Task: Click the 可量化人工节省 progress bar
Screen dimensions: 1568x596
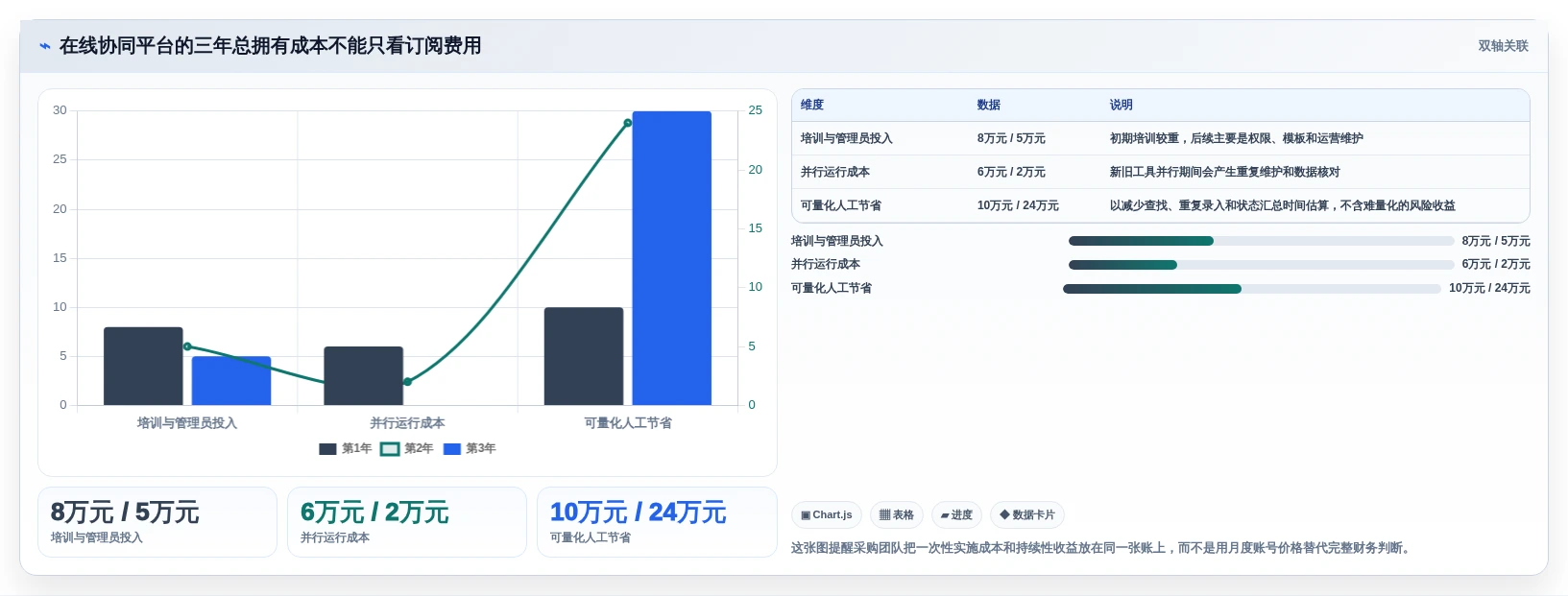Action: [1252, 289]
